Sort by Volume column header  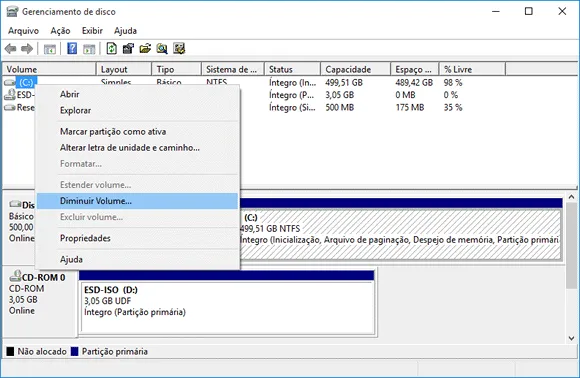pos(49,69)
